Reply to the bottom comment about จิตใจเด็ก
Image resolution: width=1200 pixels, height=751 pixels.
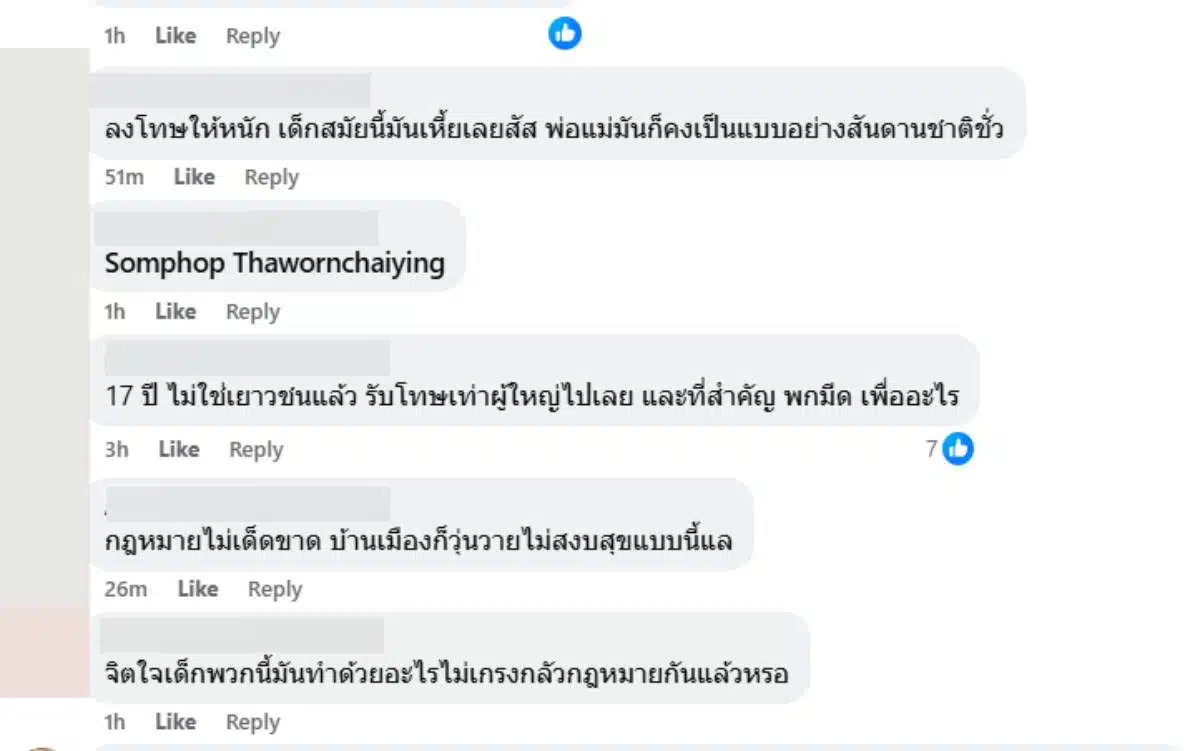tap(252, 721)
